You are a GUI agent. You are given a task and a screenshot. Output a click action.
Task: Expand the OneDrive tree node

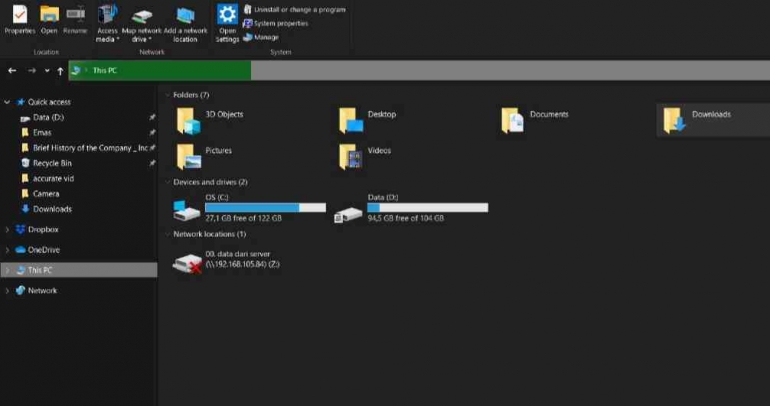click(7, 250)
